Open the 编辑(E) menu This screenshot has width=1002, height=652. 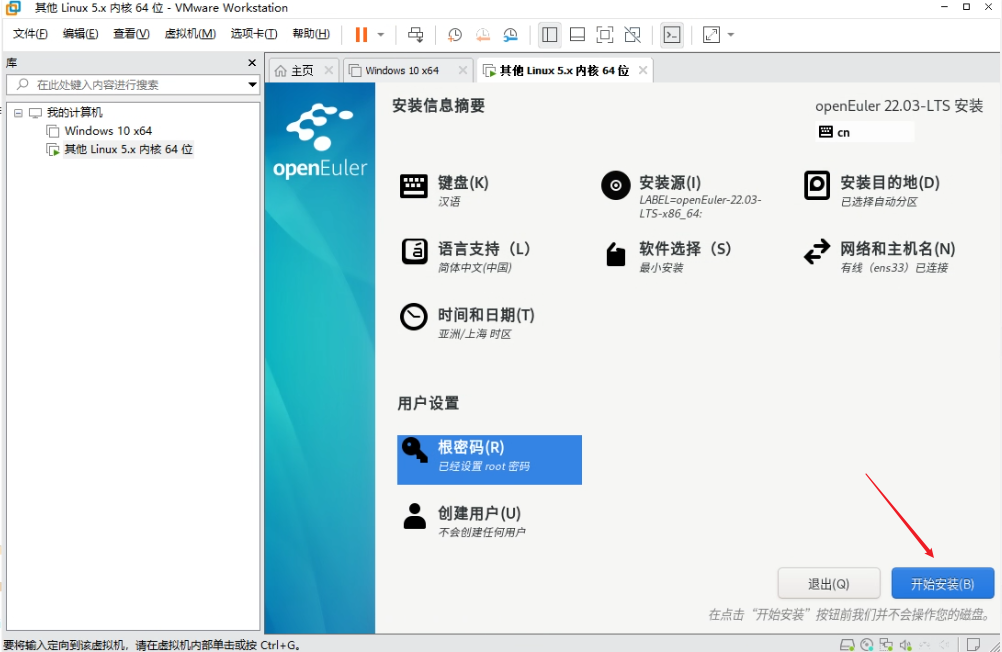click(81, 34)
